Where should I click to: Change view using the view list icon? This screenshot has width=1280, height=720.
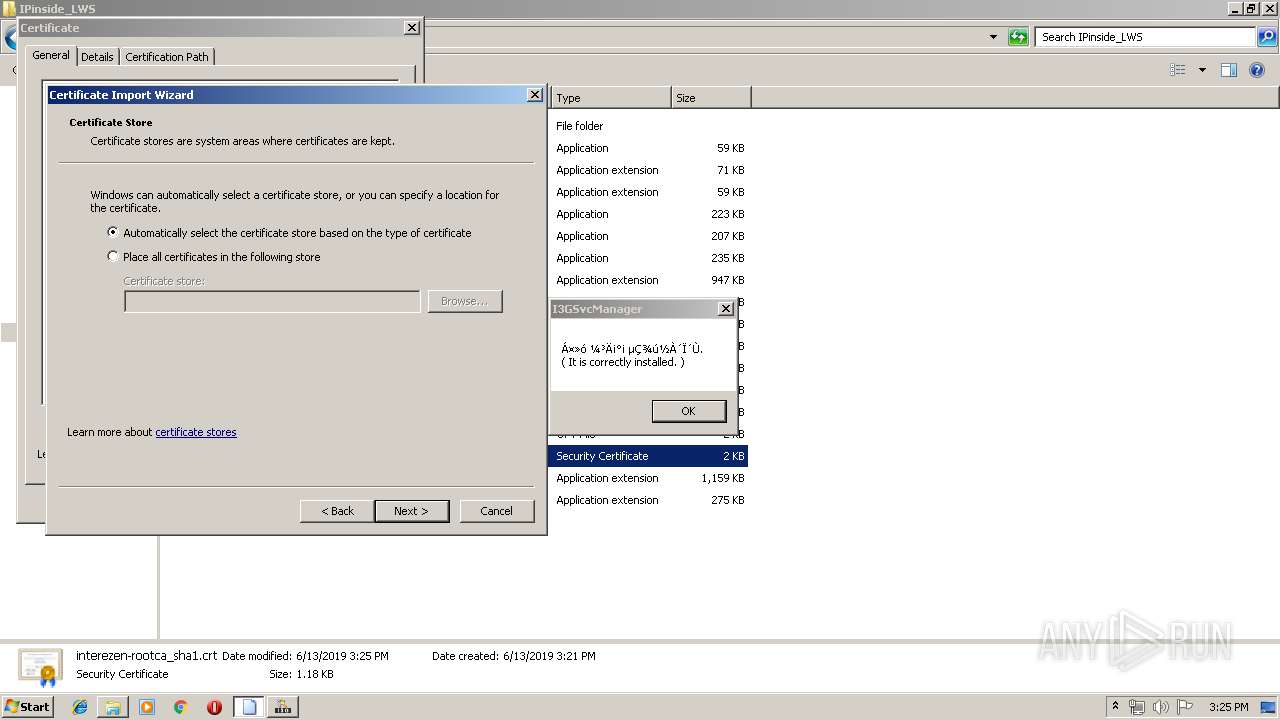[x=1178, y=70]
